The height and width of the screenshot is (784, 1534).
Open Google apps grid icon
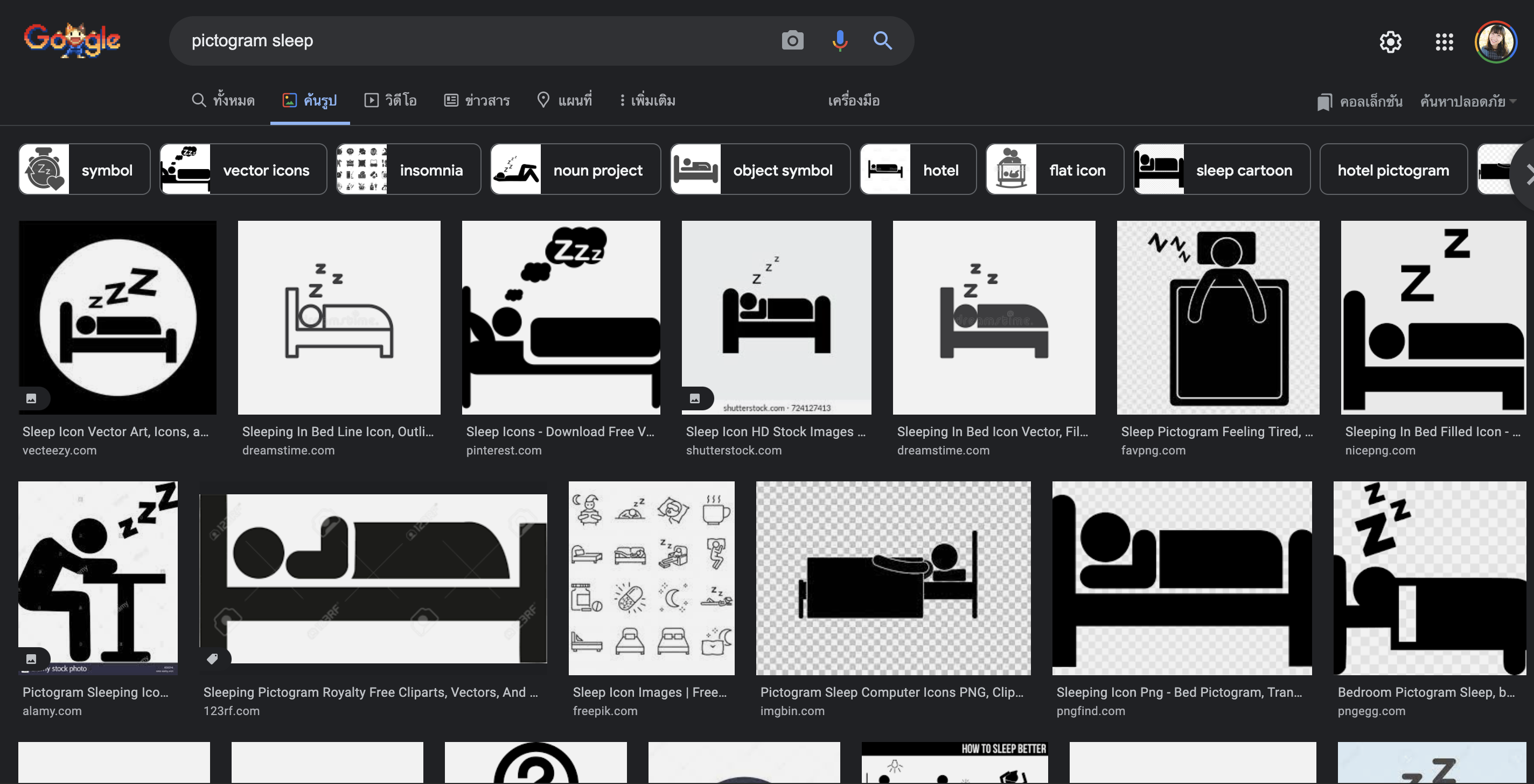point(1444,41)
